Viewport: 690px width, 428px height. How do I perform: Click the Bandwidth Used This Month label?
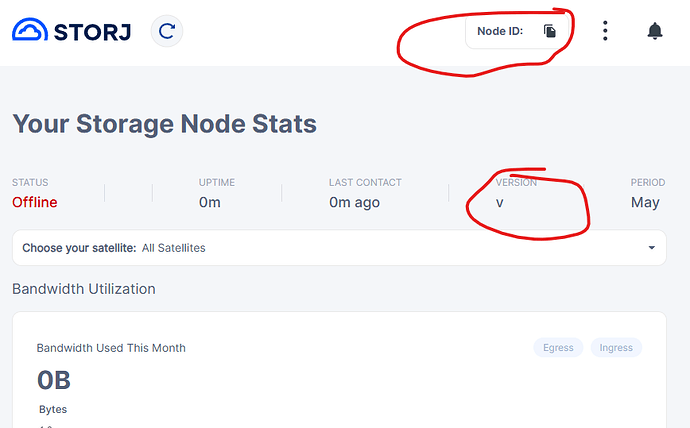[x=111, y=348]
